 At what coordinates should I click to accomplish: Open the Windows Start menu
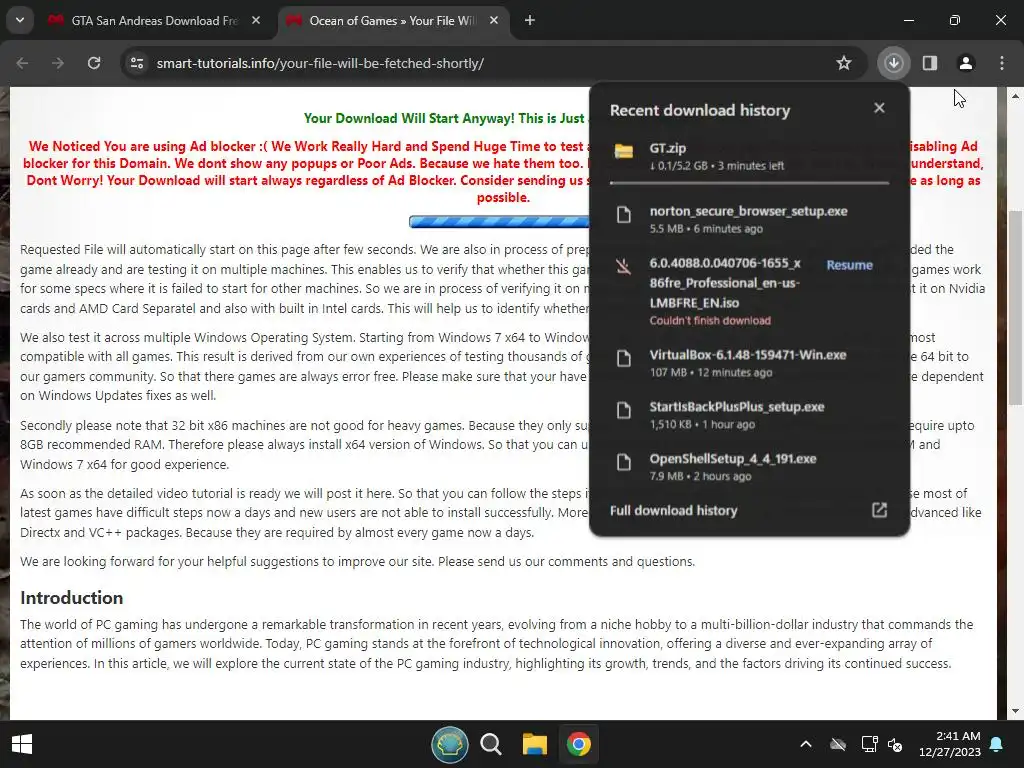(22, 744)
